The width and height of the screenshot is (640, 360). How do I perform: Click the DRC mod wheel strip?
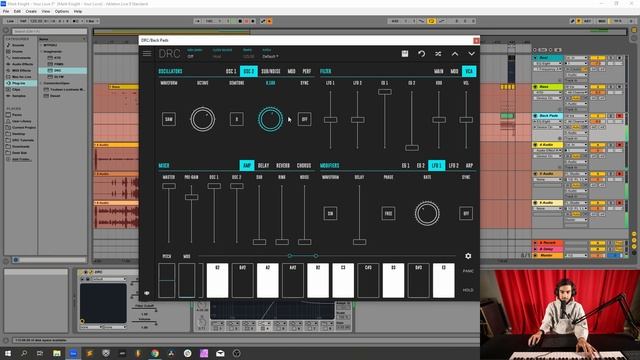(x=187, y=280)
